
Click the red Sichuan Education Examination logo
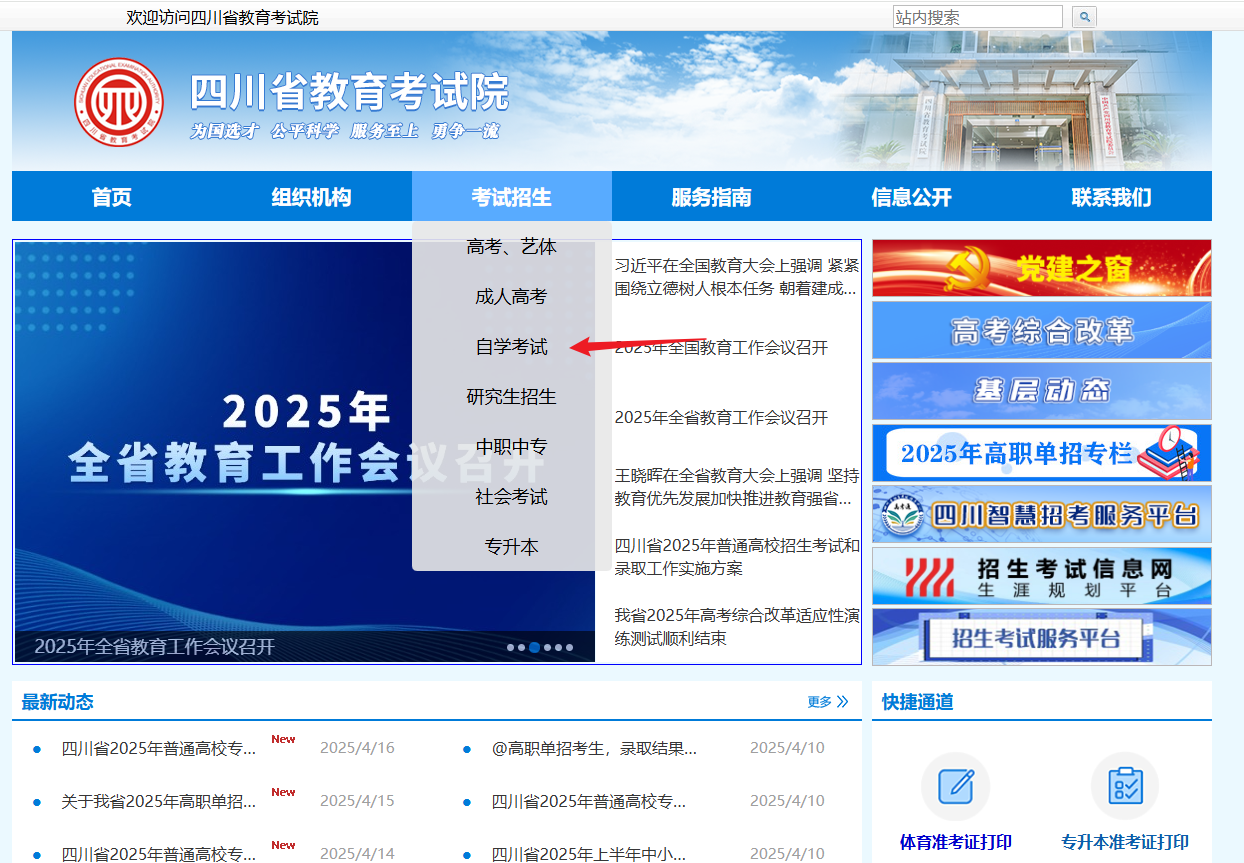[119, 102]
